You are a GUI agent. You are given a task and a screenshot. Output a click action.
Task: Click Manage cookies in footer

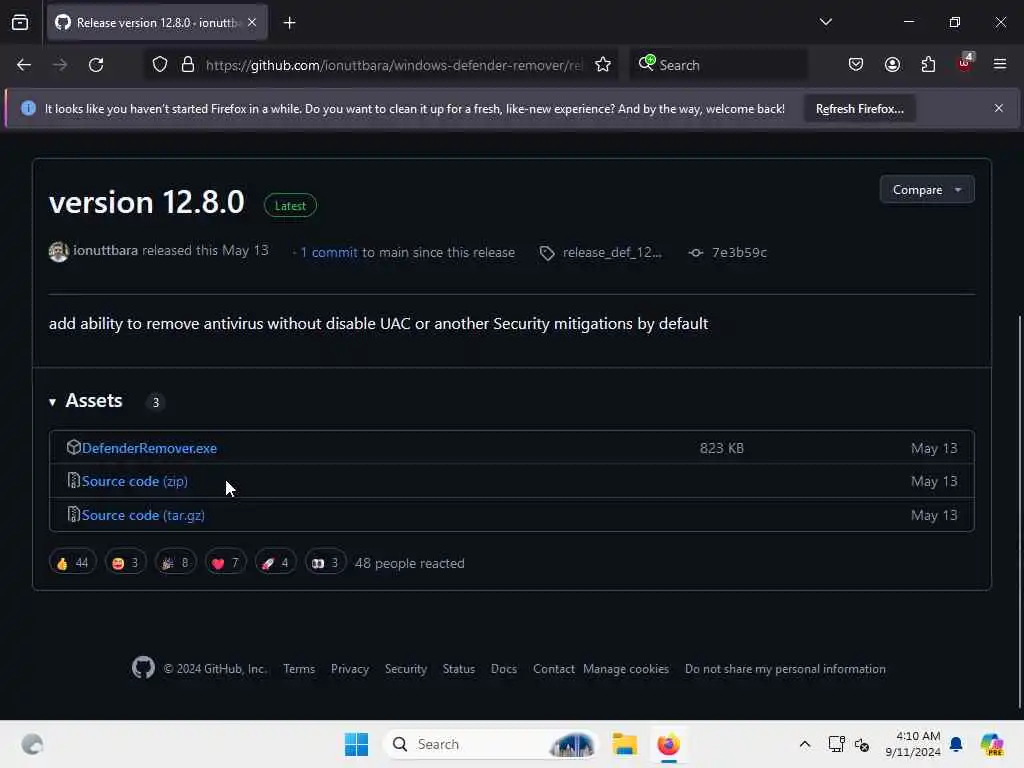626,669
